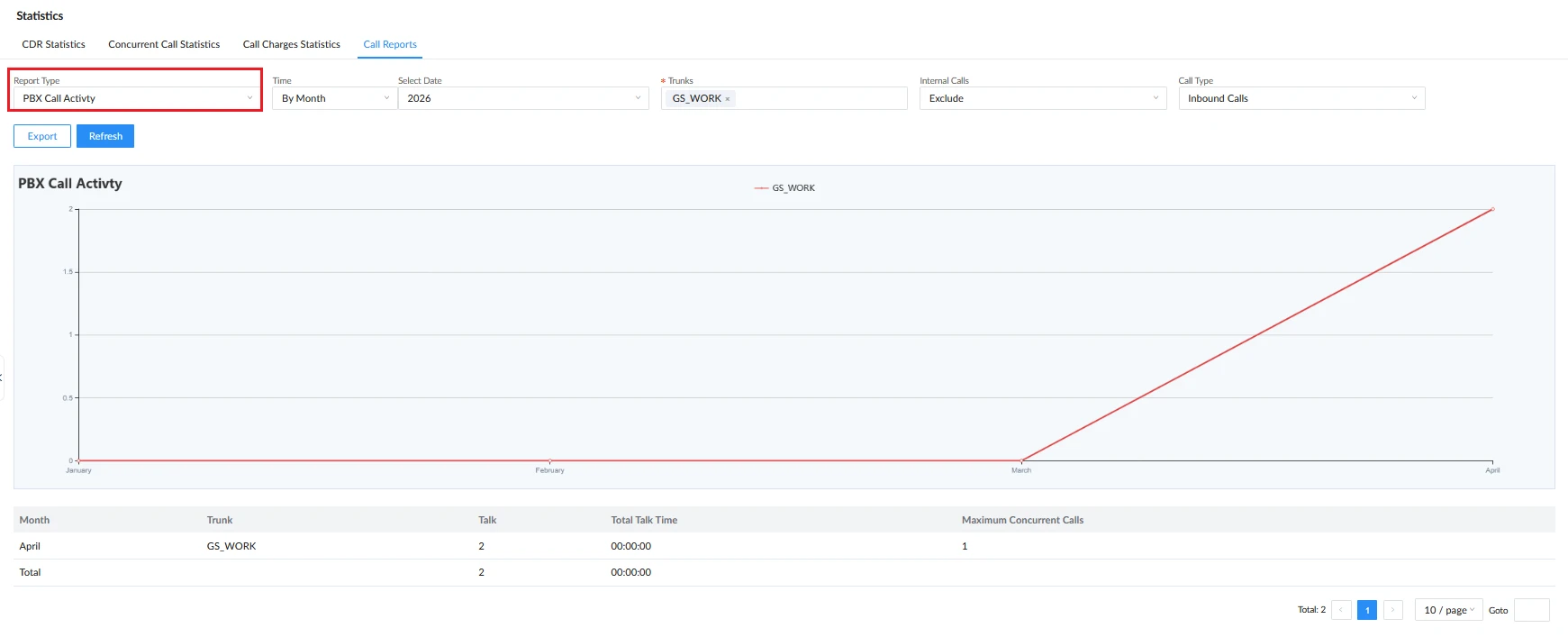
Task: Click the PBX Call Activty chart title
Action: pyautogui.click(x=70, y=183)
